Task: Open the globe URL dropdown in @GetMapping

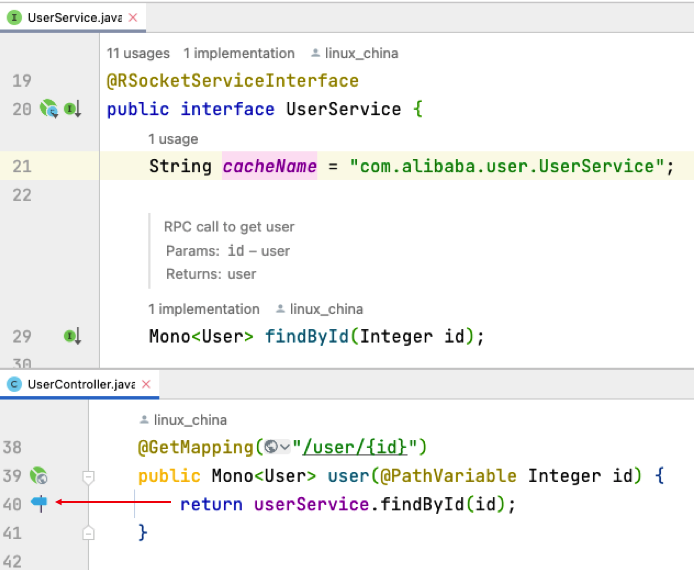Action: [277, 447]
